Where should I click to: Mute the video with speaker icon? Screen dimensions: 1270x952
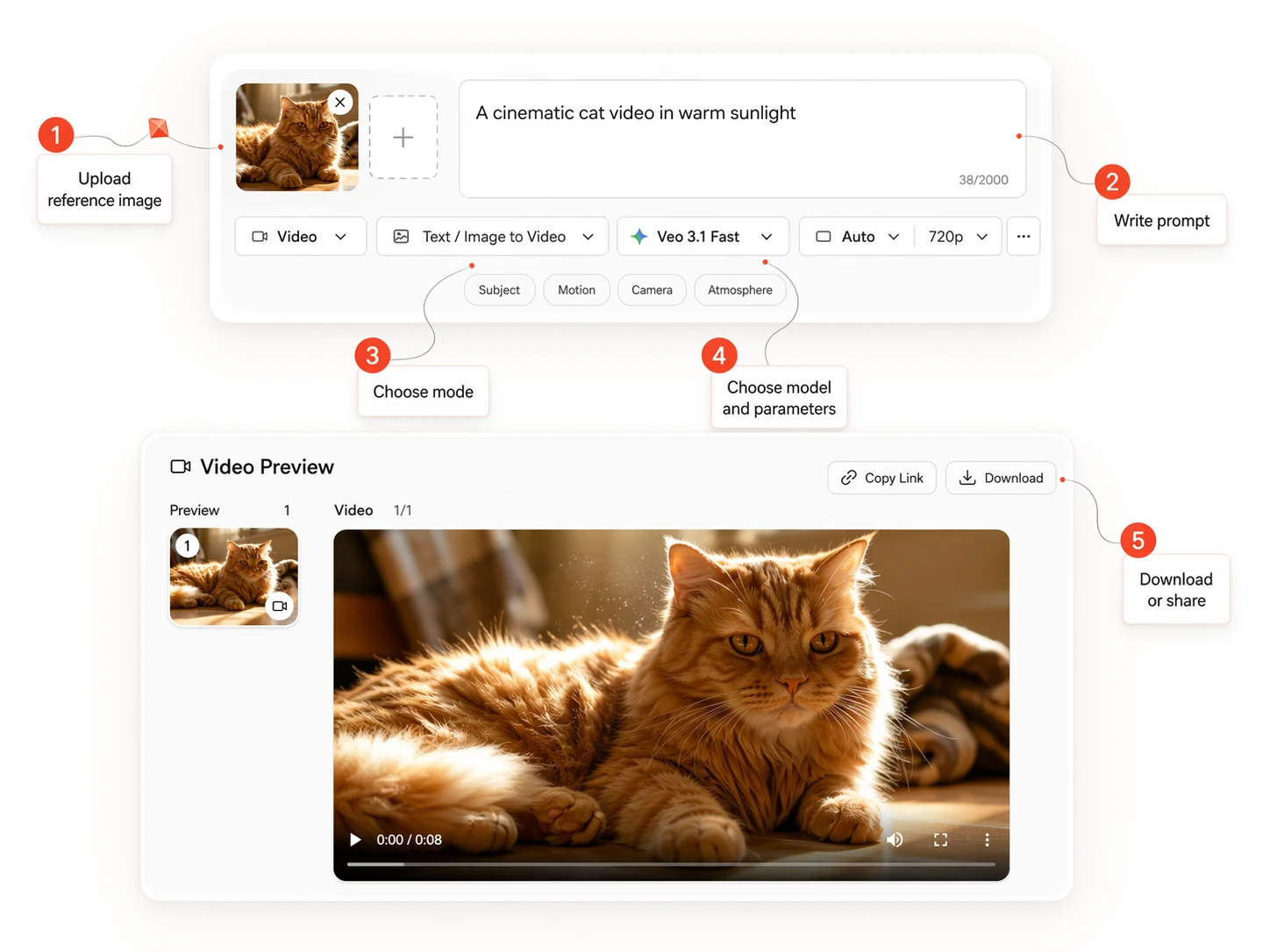[895, 840]
